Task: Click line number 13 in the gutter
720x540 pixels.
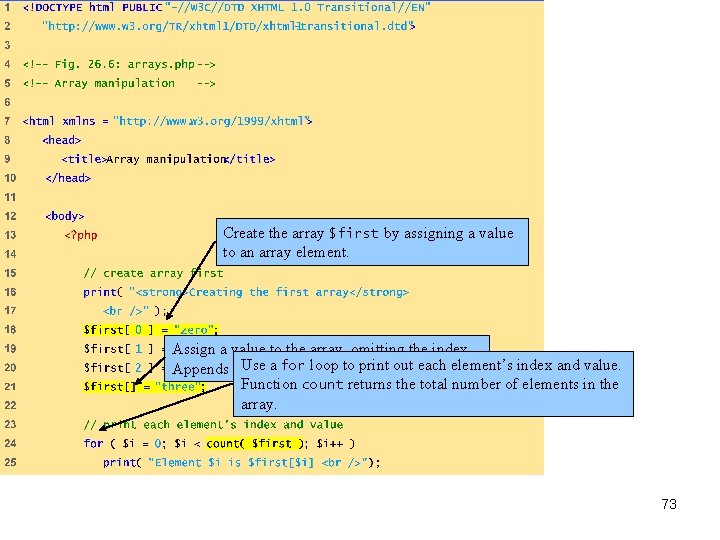Action: pos(10,235)
